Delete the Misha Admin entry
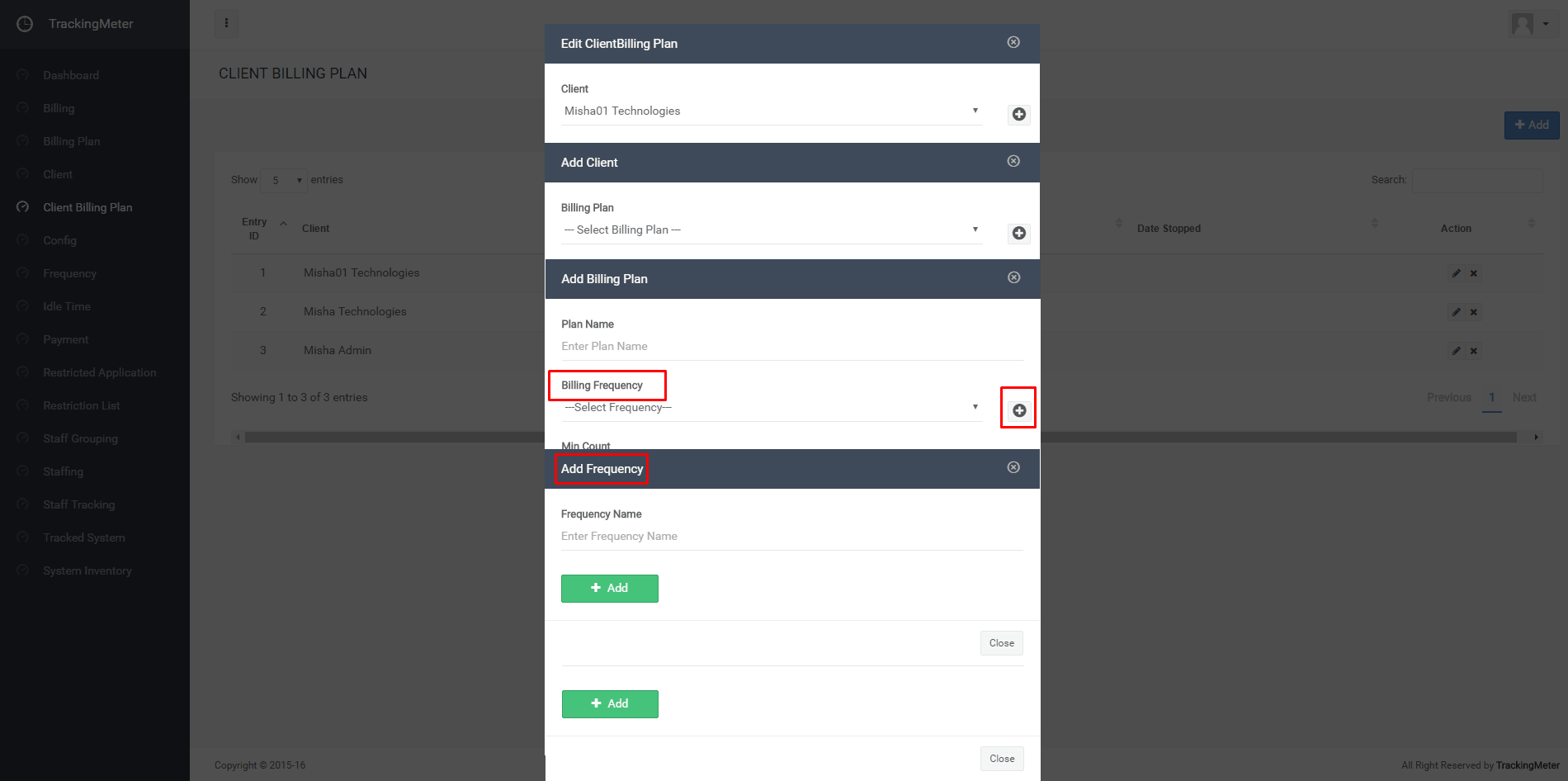1568x781 pixels. pos(1473,351)
